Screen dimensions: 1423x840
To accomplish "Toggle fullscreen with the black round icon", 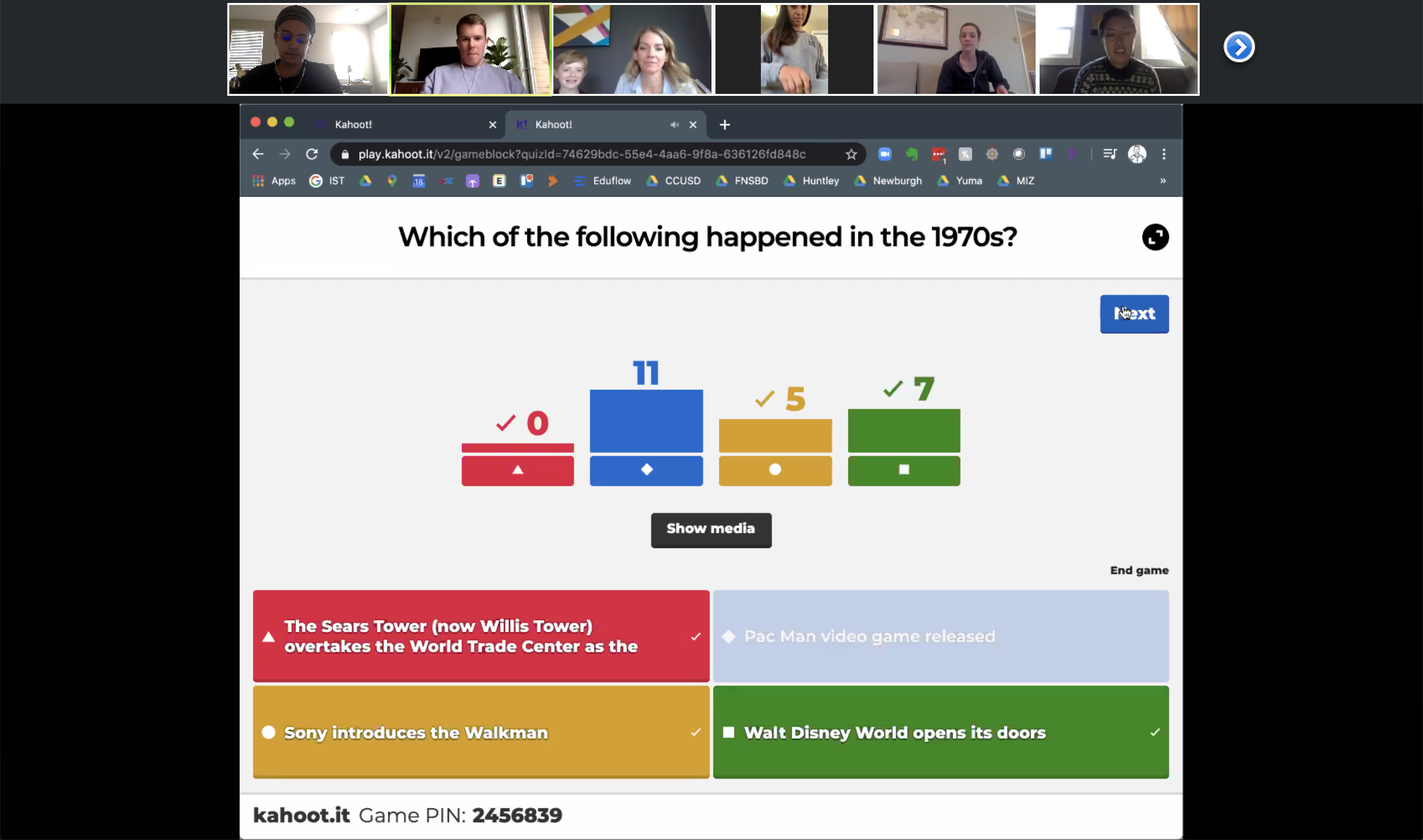I will 1155,237.
